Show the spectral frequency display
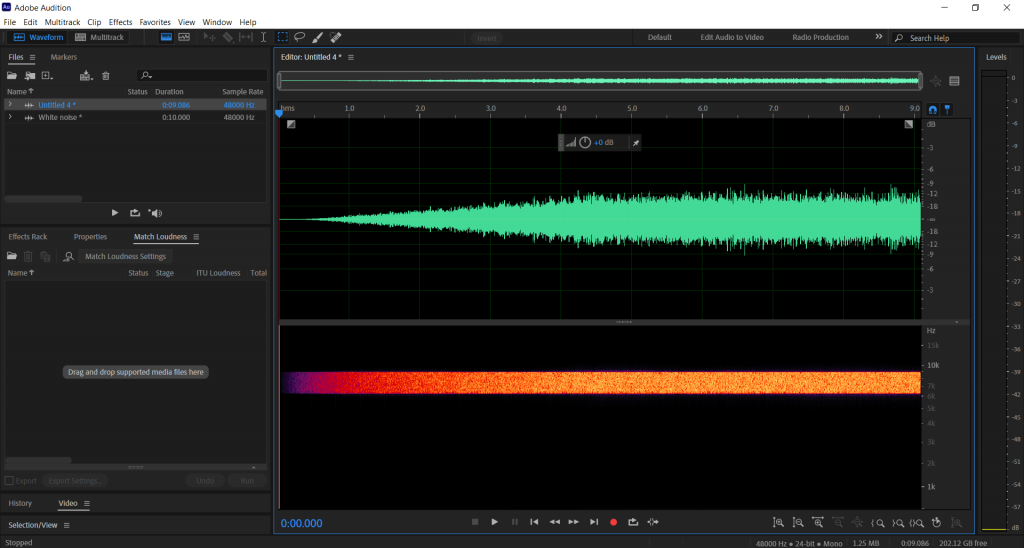 pyautogui.click(x=166, y=37)
